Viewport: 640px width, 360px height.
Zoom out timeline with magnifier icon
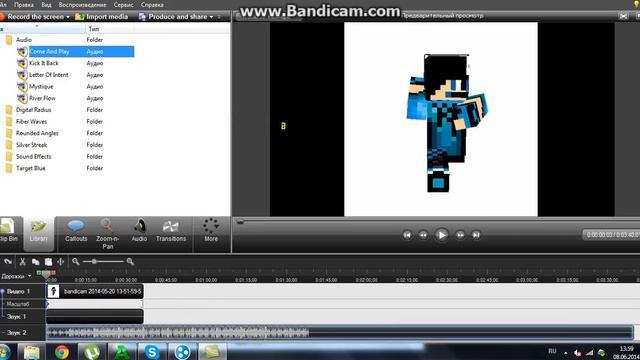(76, 262)
